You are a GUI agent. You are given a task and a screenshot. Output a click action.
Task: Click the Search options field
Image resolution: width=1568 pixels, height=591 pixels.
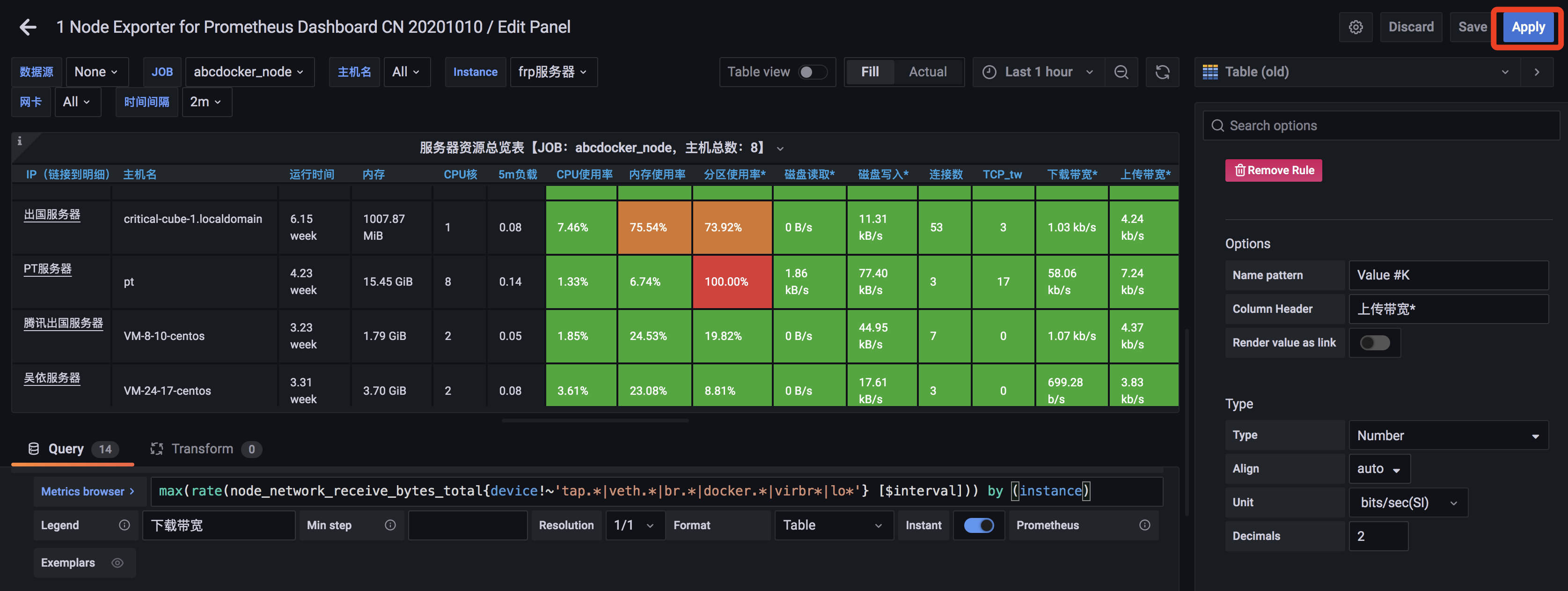coord(1381,126)
